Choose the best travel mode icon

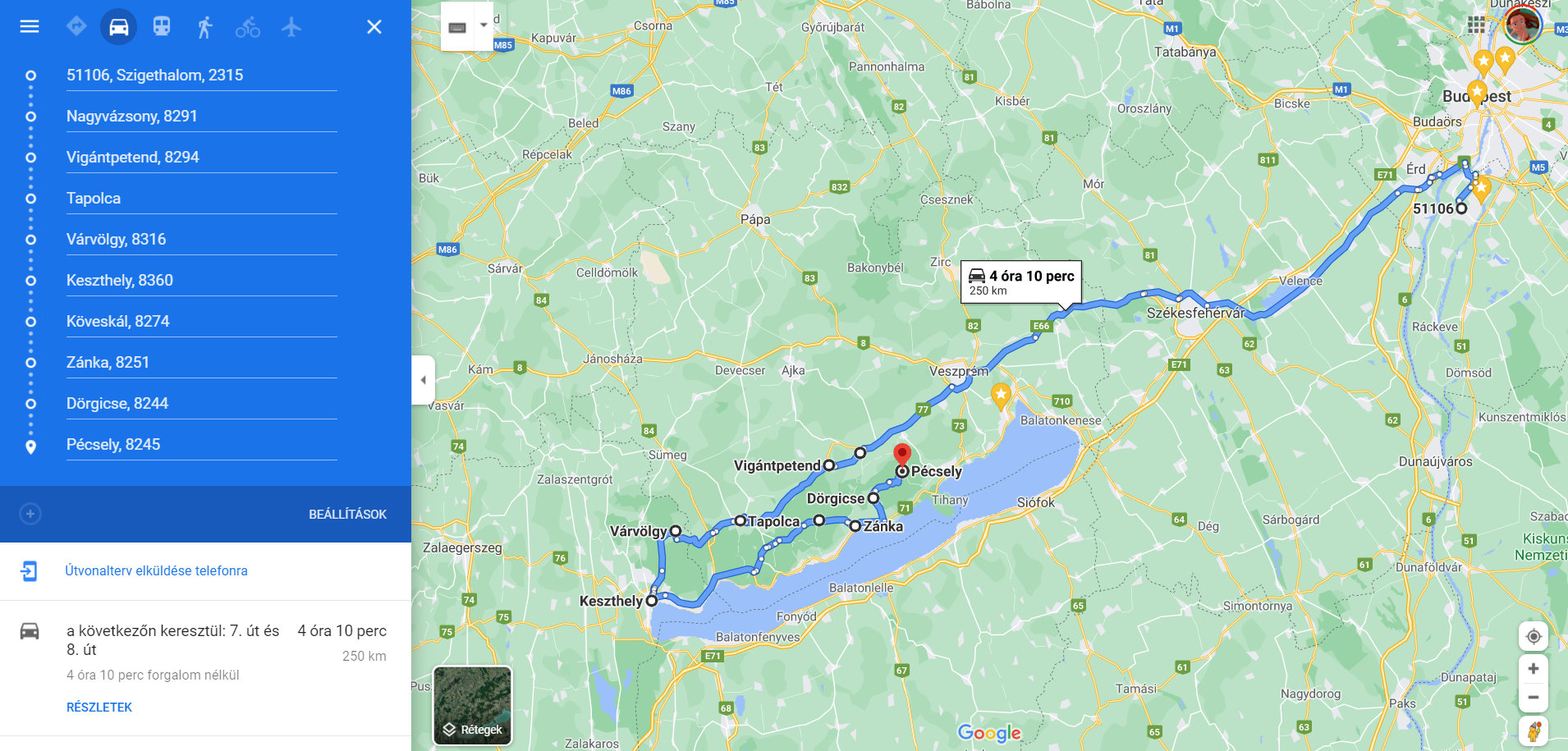(x=76, y=26)
